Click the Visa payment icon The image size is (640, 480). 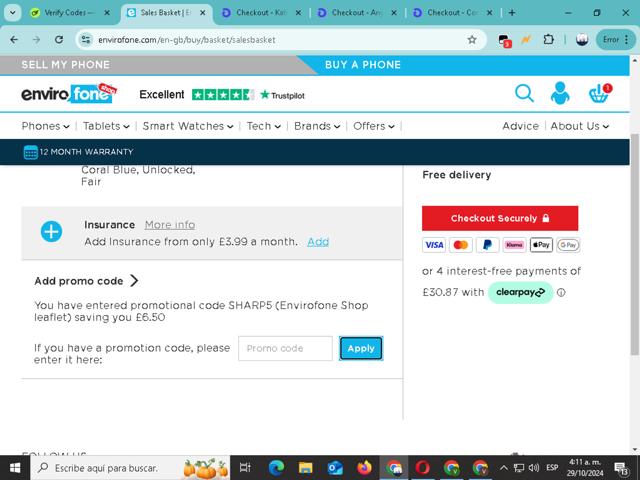pos(434,245)
